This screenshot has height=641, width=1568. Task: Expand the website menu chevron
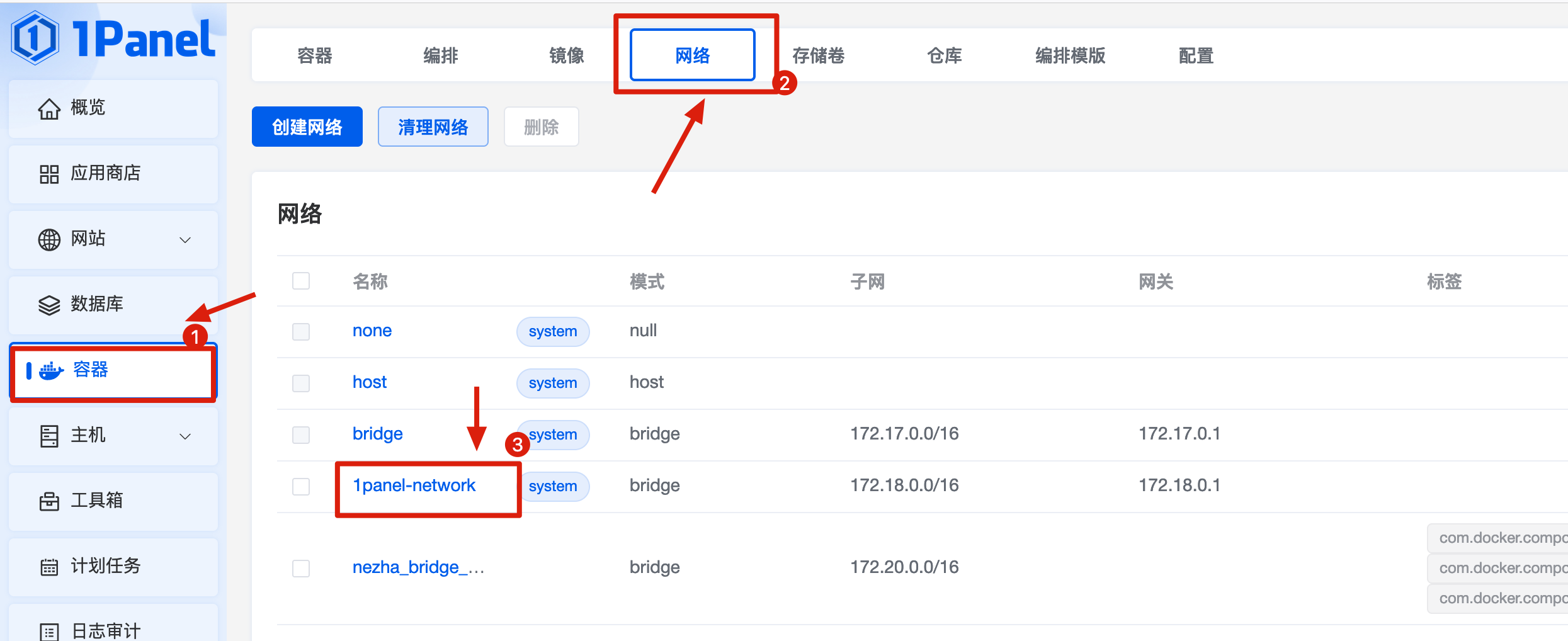tap(185, 240)
